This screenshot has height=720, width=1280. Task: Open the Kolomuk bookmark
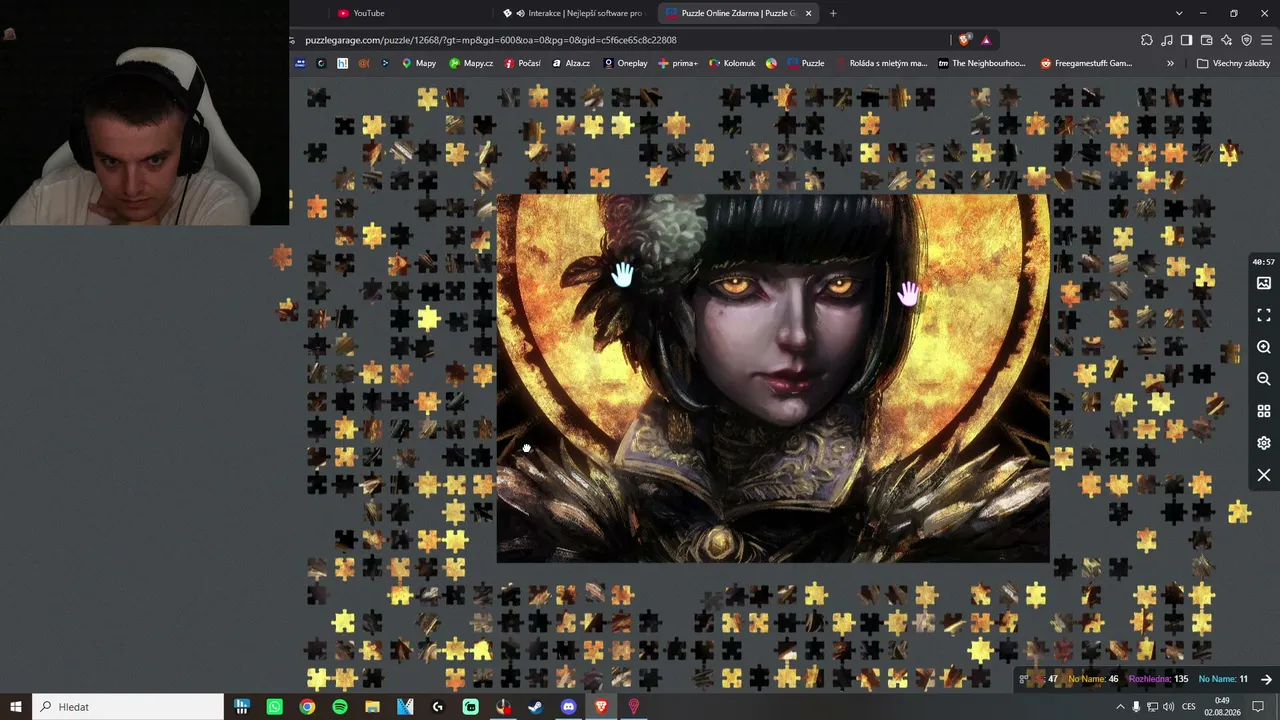732,63
